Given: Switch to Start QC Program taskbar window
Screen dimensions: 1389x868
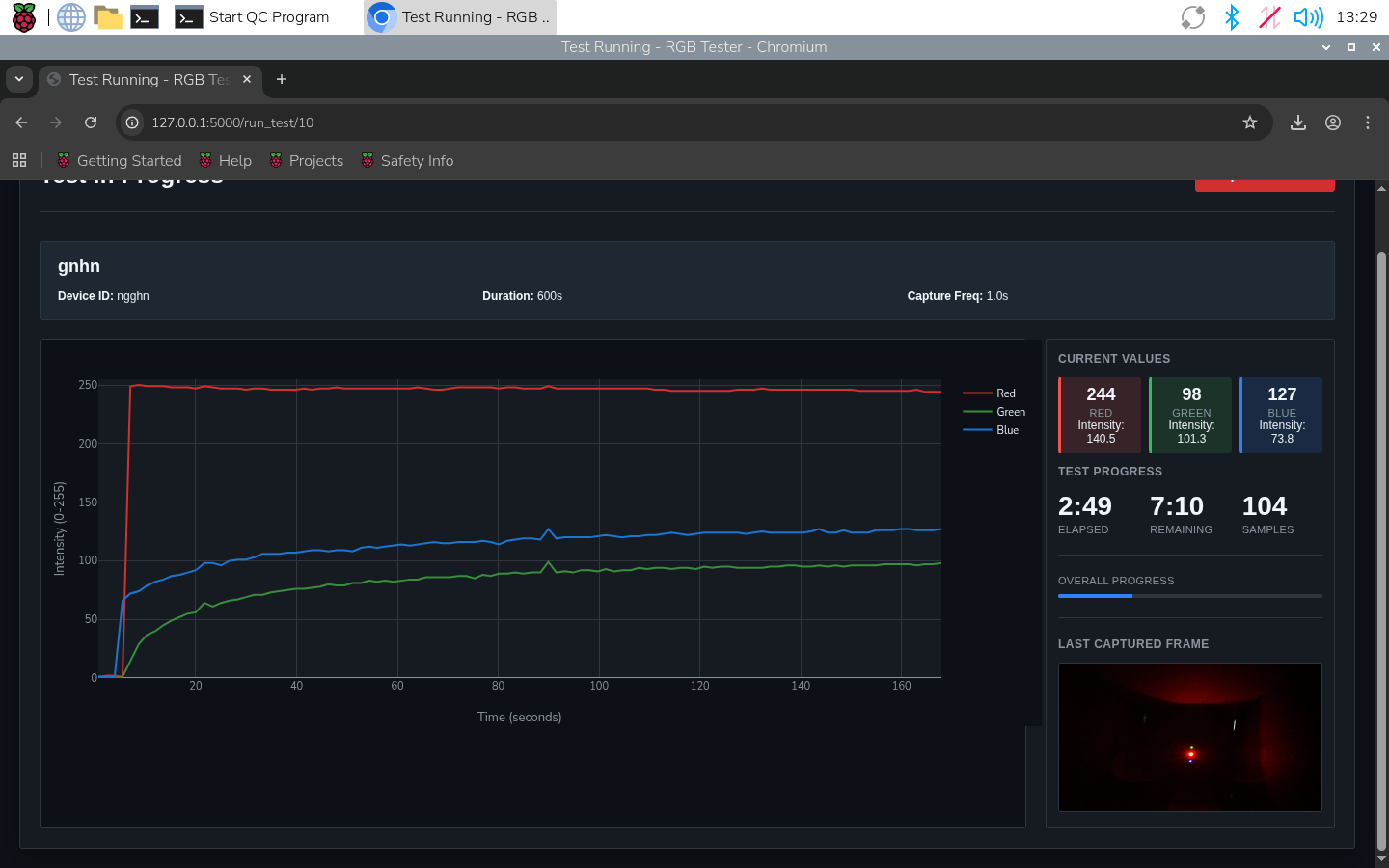Looking at the screenshot, I should (253, 17).
